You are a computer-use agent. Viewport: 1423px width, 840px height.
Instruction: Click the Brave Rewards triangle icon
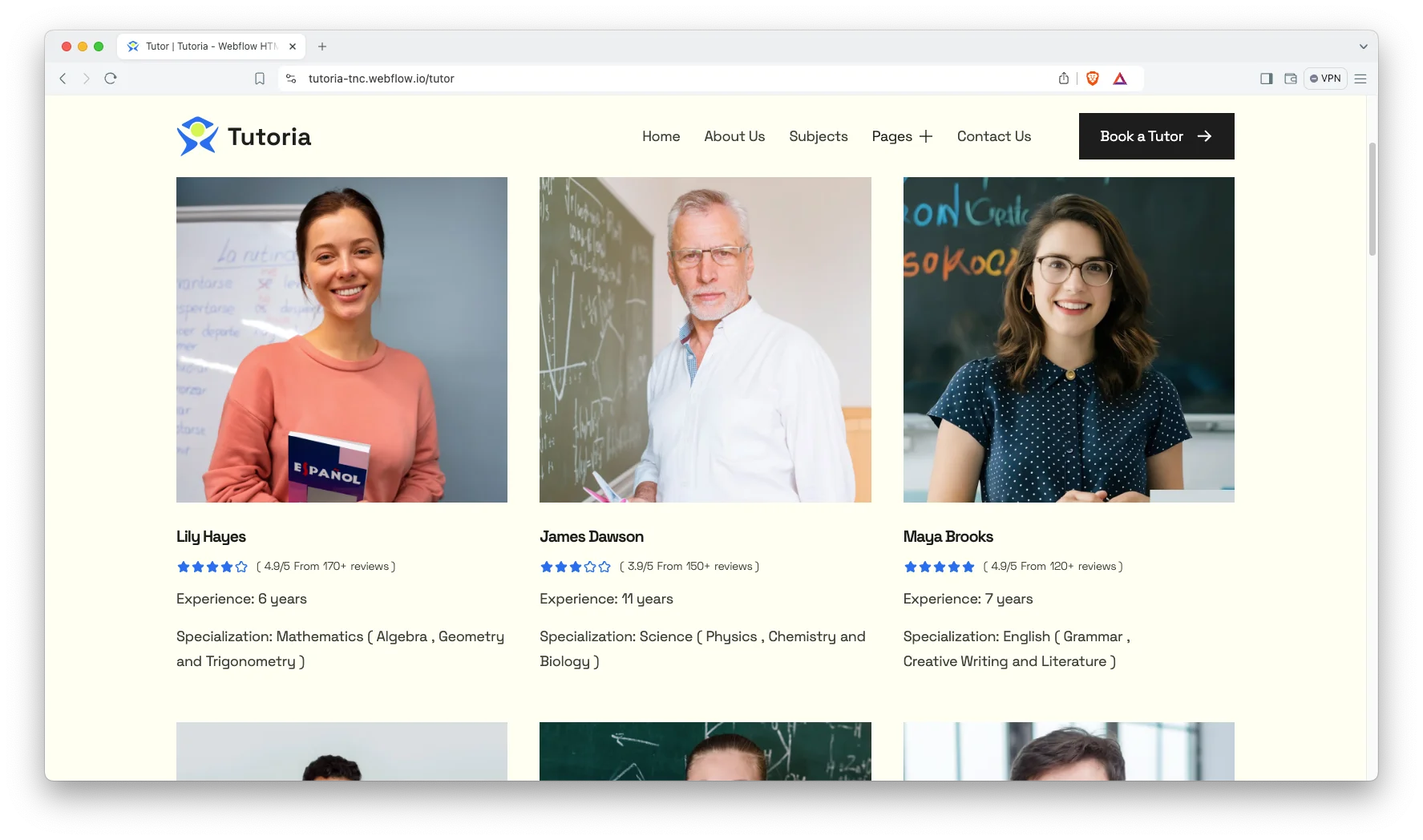point(1120,79)
